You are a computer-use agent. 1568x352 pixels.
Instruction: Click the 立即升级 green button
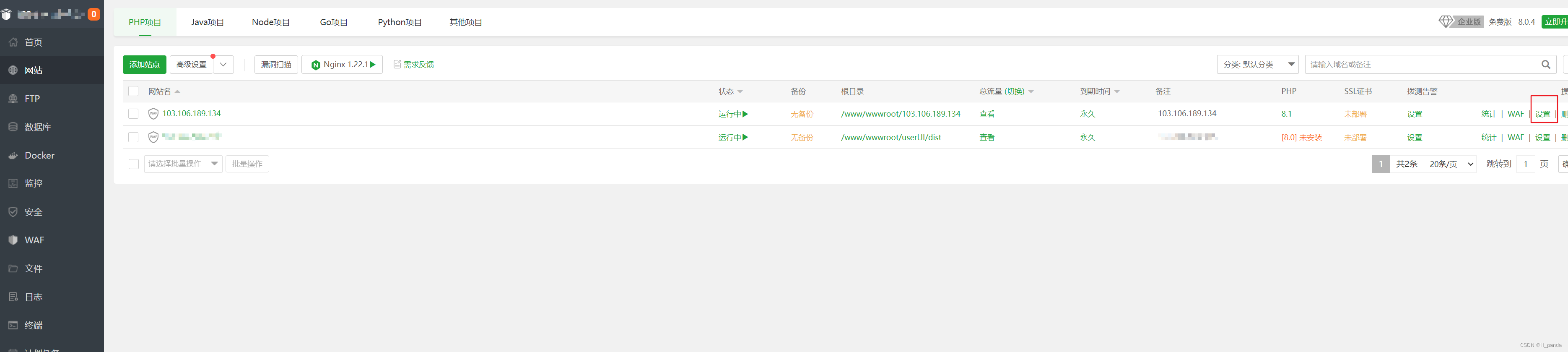click(x=1555, y=22)
